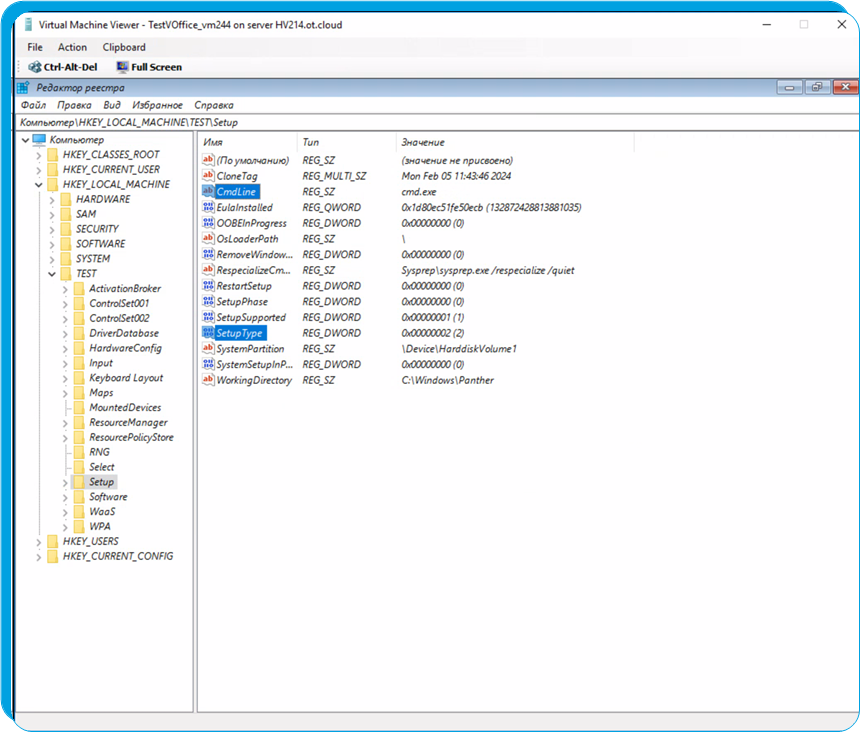Click the registry editor title bar icon

tap(24, 88)
